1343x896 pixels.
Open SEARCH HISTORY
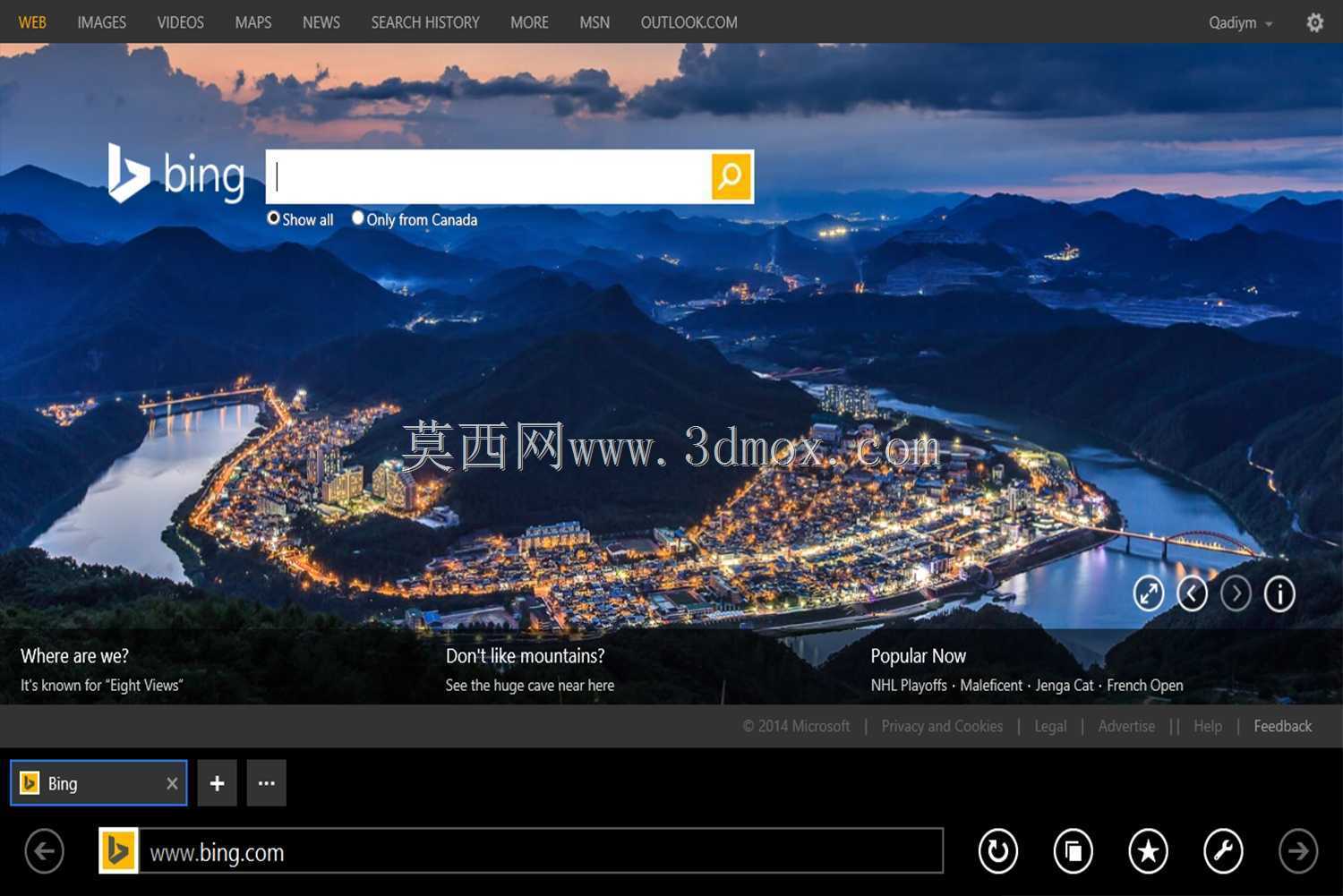[425, 22]
